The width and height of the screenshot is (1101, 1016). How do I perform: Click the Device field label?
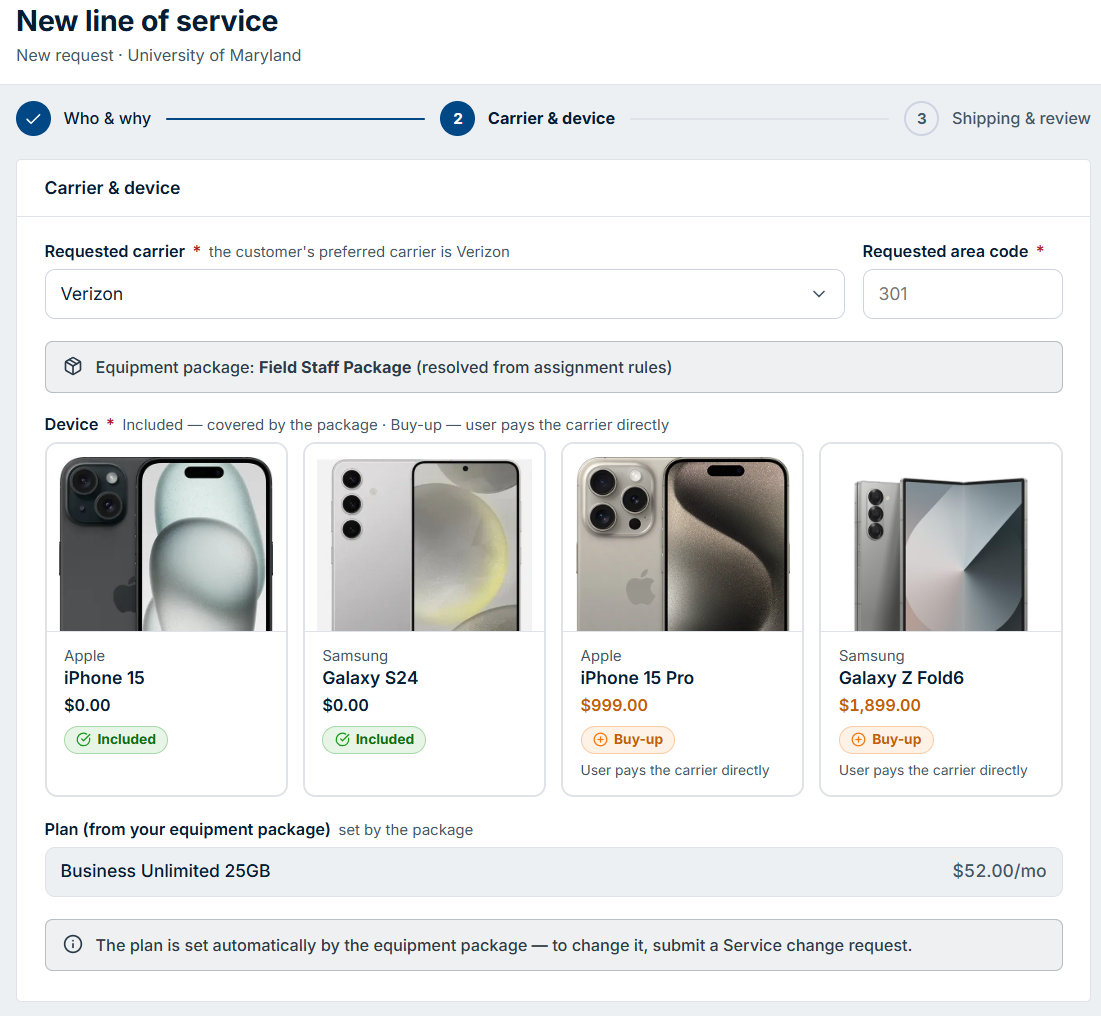coord(72,424)
